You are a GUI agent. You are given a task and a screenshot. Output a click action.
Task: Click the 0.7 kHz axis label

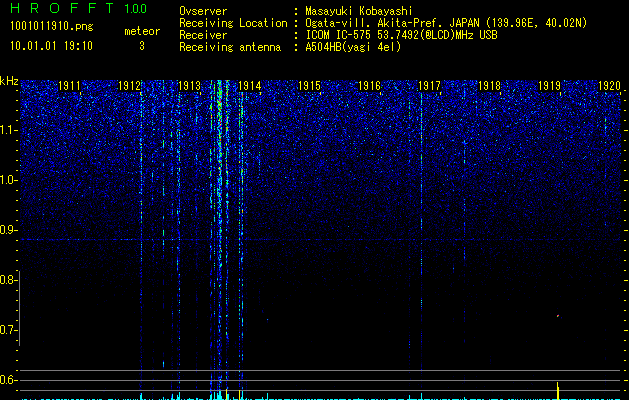pos(7,330)
